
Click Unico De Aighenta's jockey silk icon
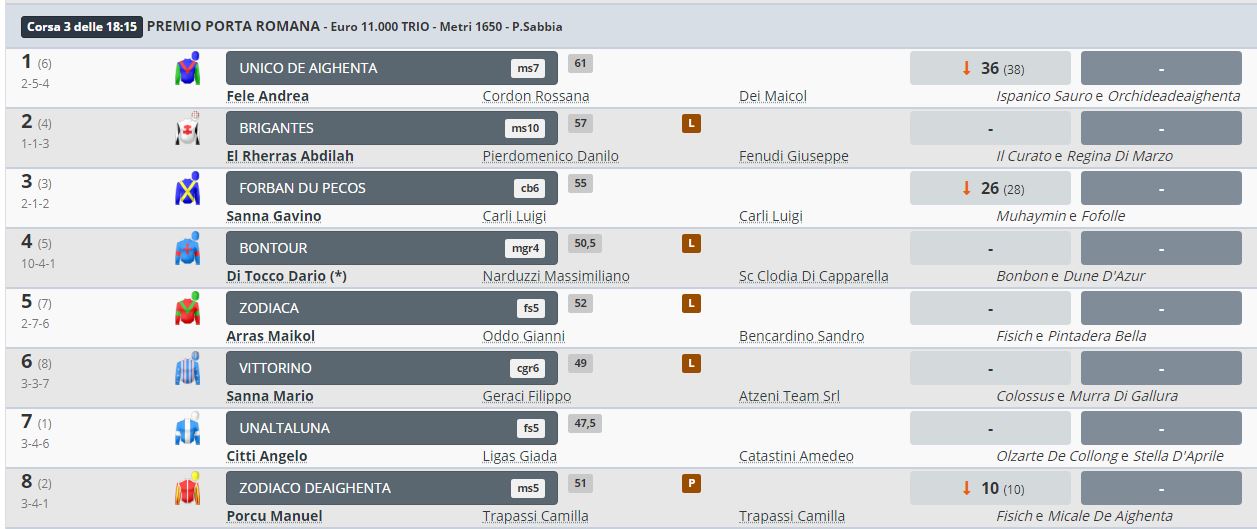point(187,69)
